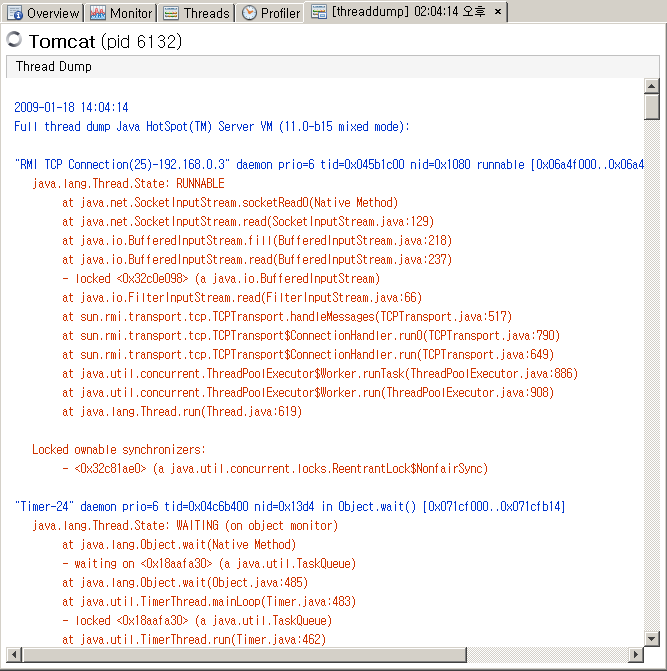Click ConnectionHandler.run0 stack line

[311, 336]
